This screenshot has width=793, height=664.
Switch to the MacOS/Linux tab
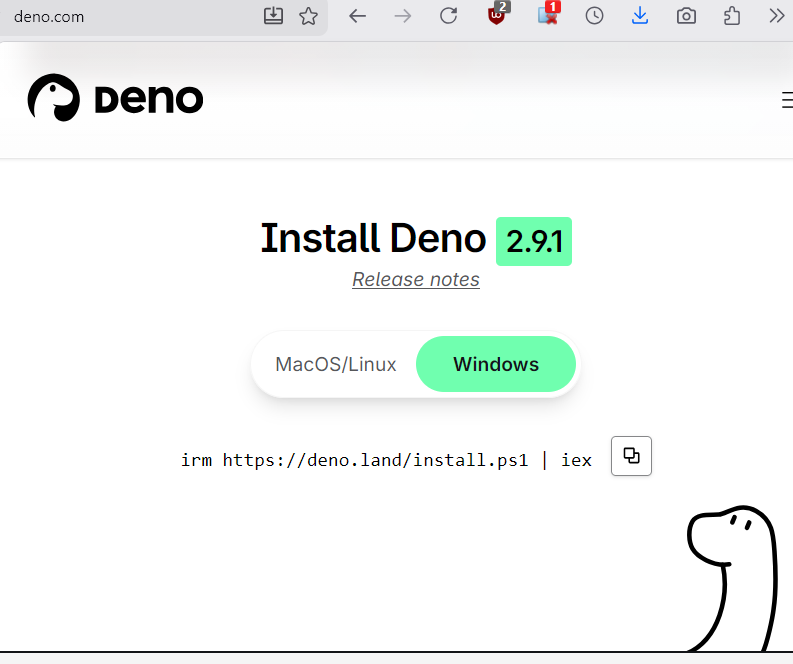(336, 364)
